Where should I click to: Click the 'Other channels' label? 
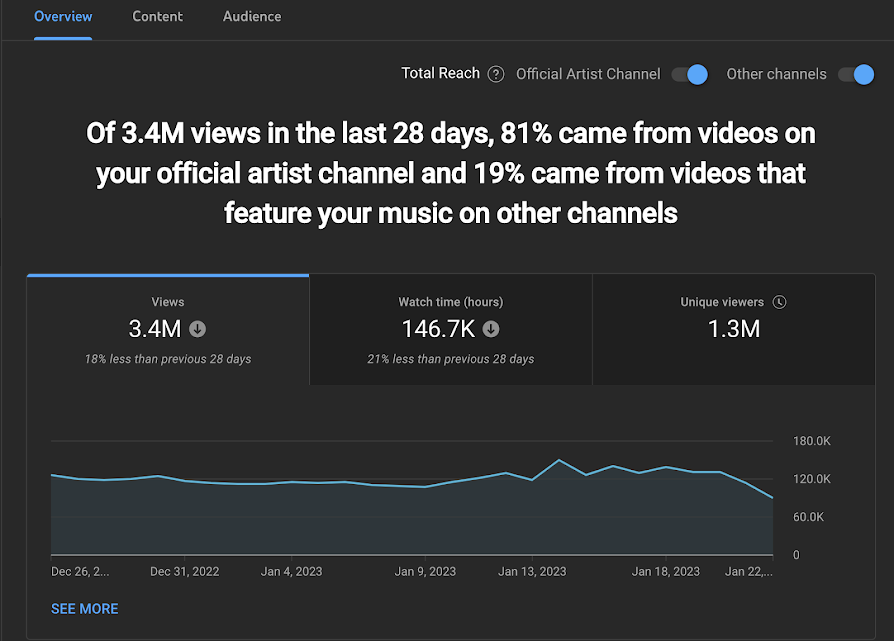tap(776, 74)
